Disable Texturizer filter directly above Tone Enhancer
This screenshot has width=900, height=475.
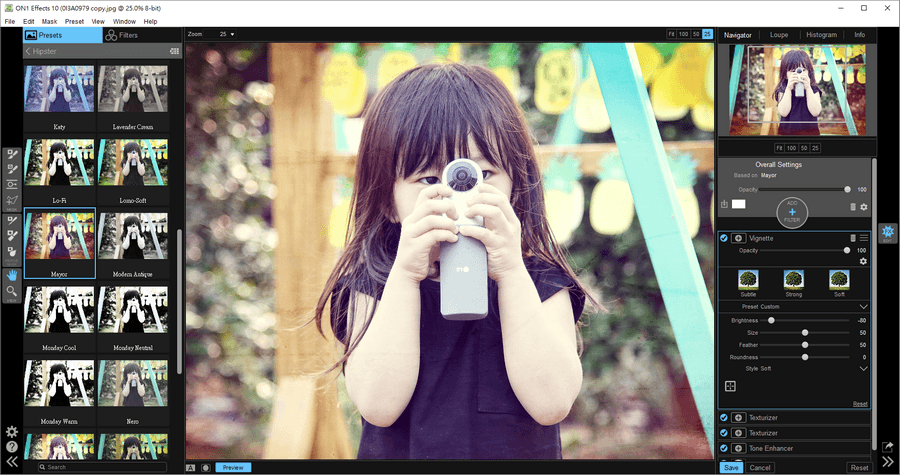coord(724,433)
